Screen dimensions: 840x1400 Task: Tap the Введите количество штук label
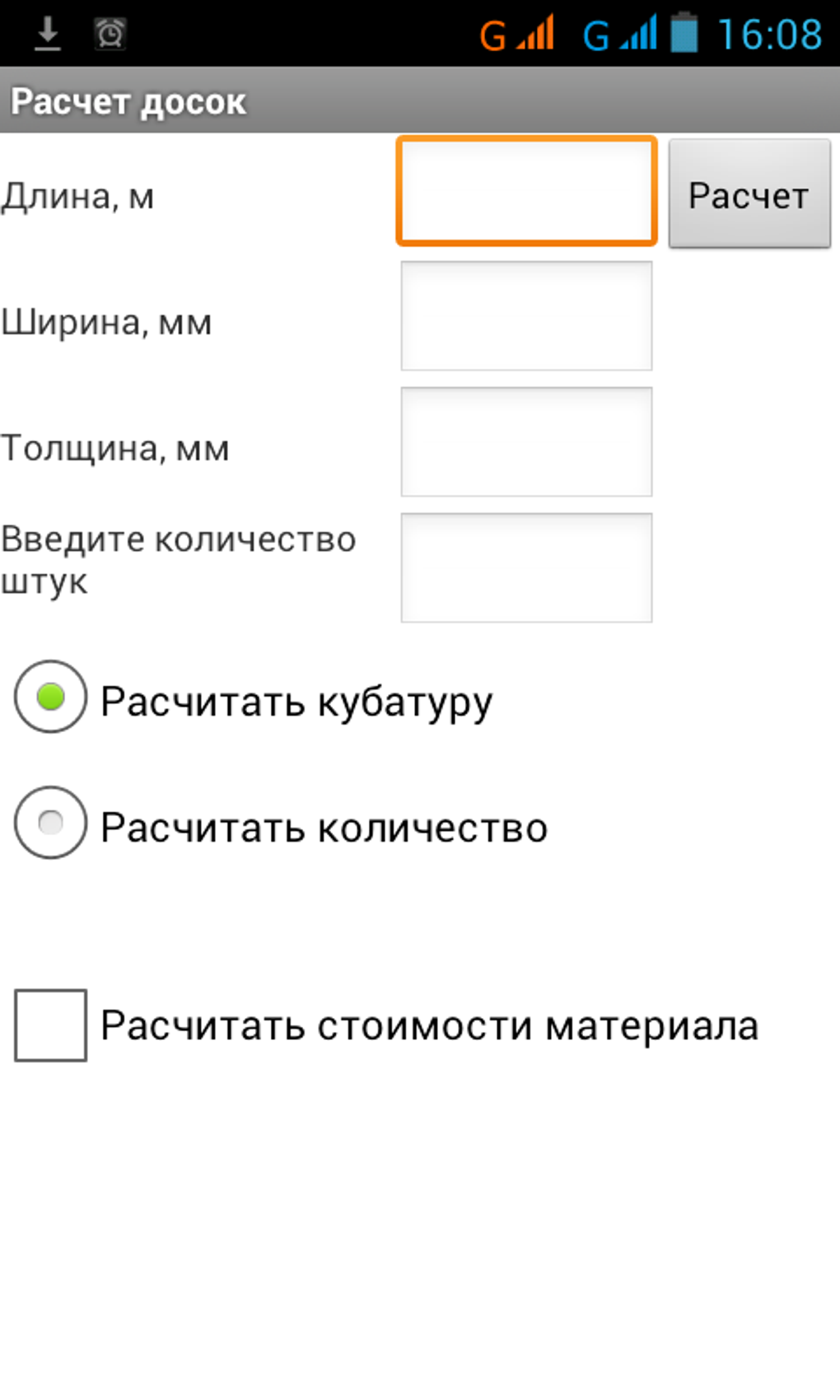tap(178, 560)
